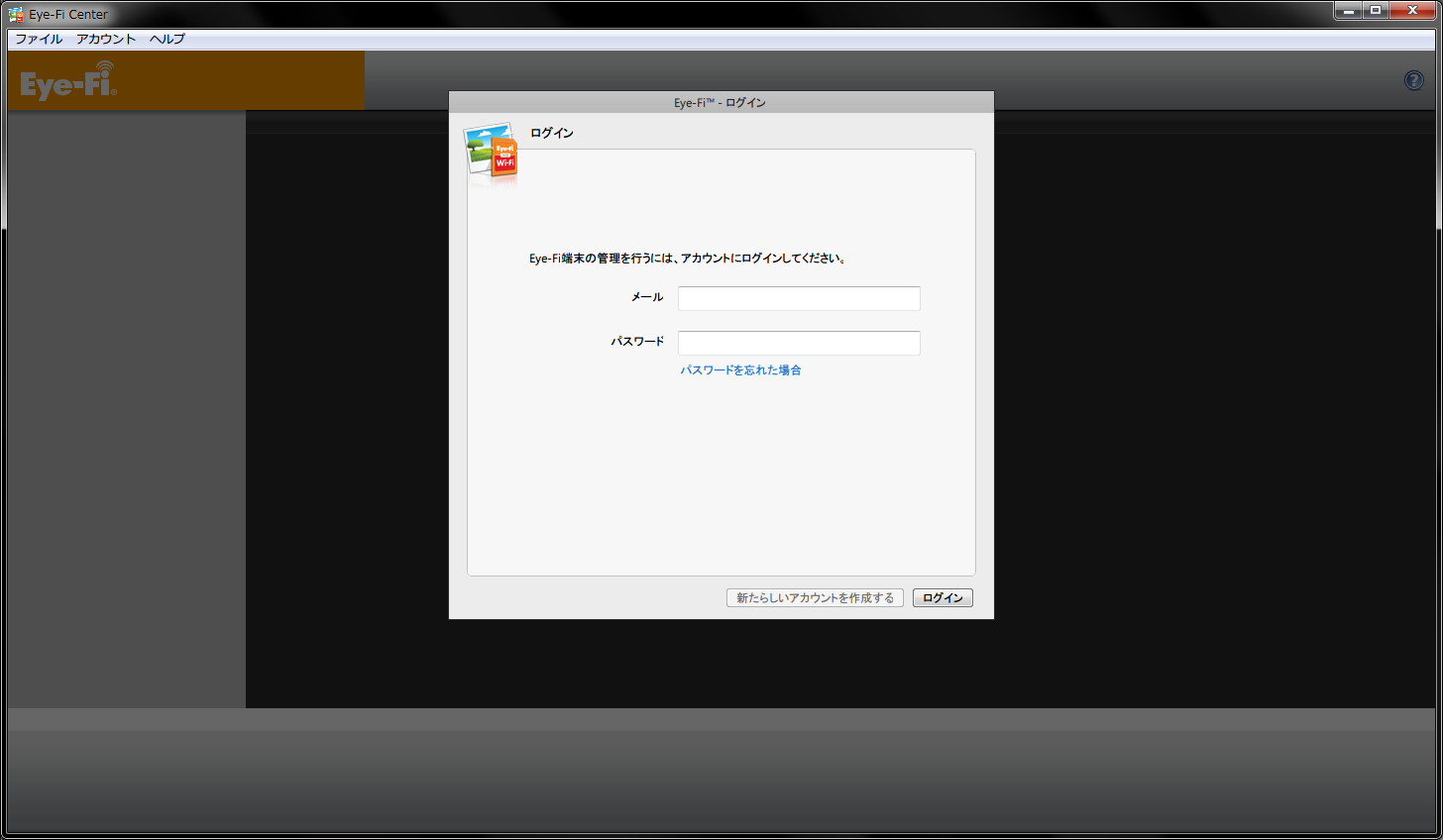Focus the メール input field
Viewport: 1443px width, 840px height.
799,298
